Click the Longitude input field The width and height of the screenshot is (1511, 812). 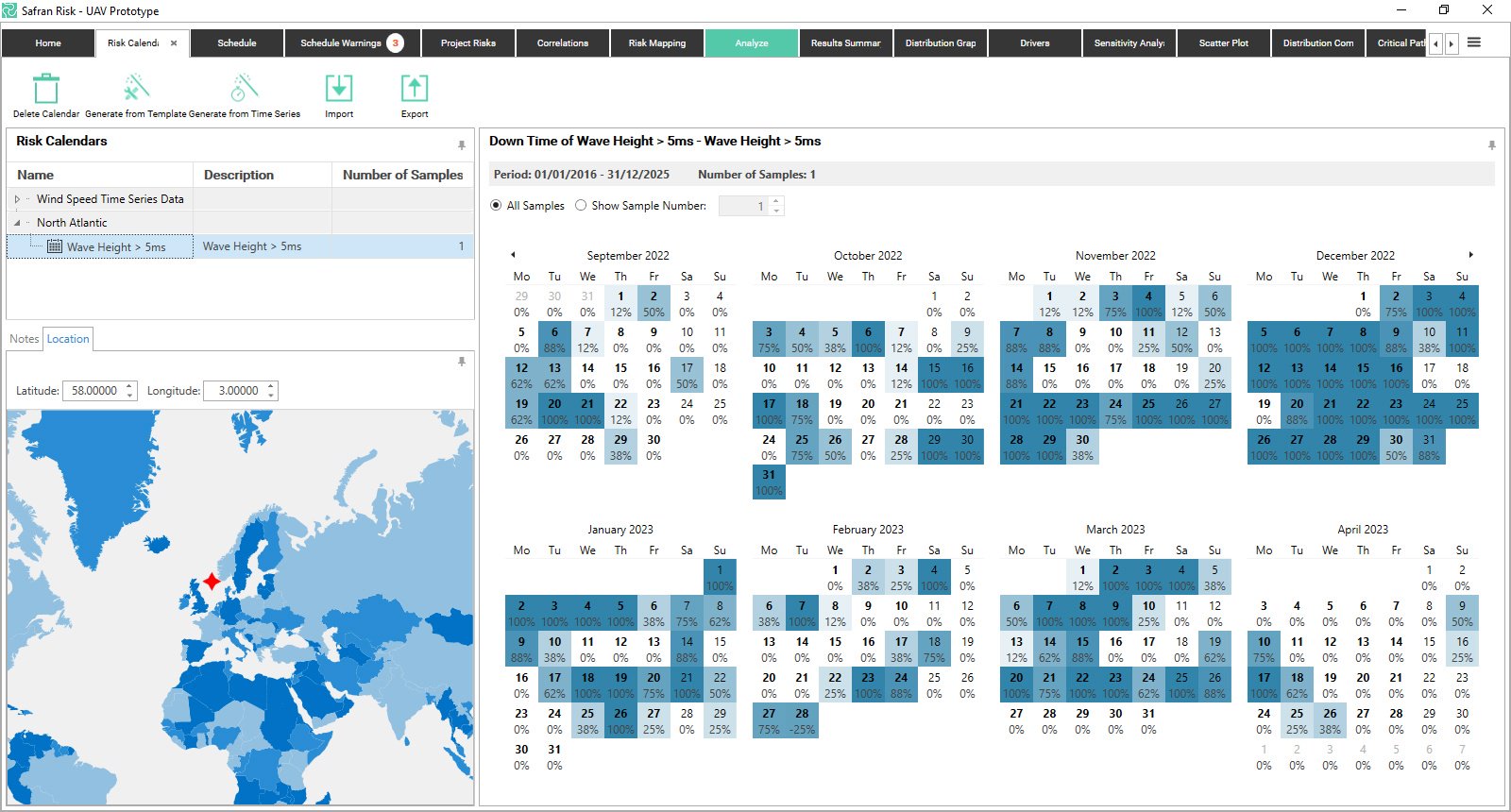(235, 391)
